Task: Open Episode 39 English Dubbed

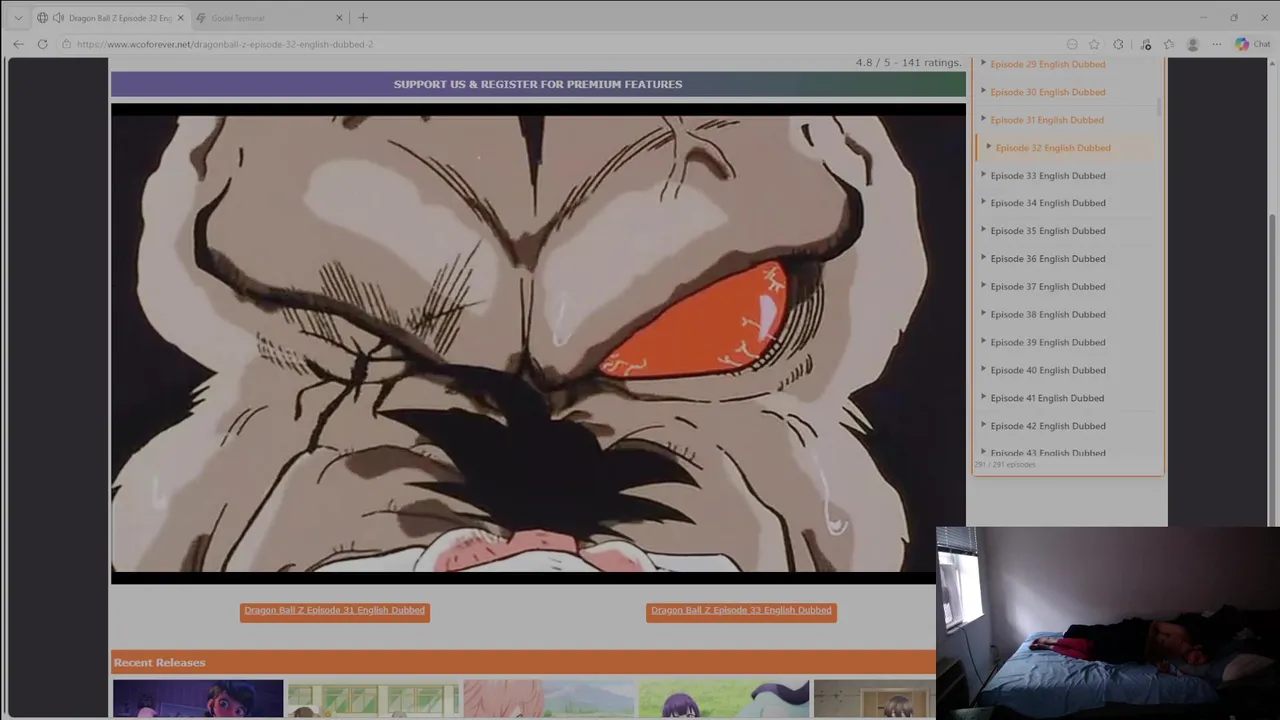Action: [x=1047, y=343]
